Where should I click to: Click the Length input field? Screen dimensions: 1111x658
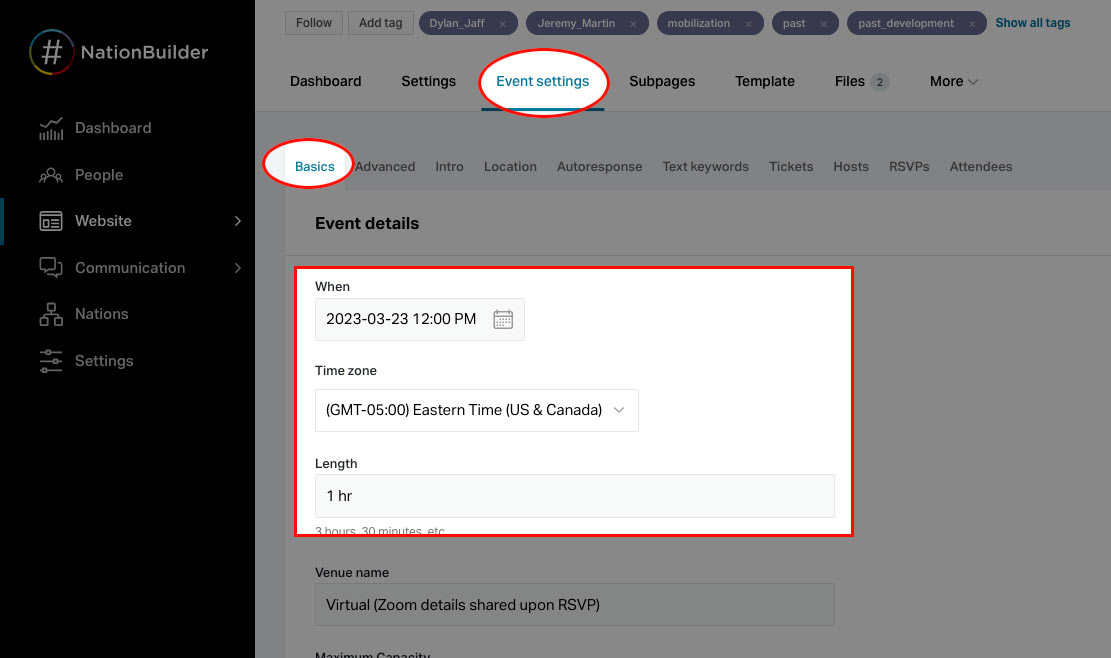pos(575,496)
